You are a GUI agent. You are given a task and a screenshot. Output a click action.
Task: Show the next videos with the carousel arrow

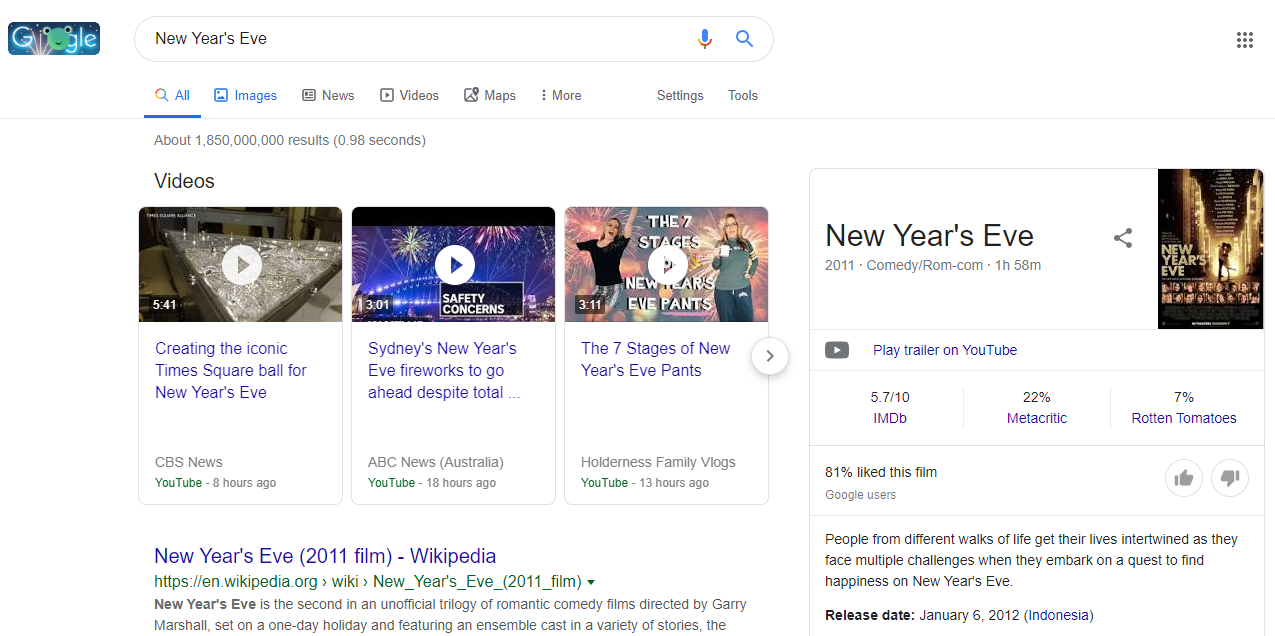[770, 356]
